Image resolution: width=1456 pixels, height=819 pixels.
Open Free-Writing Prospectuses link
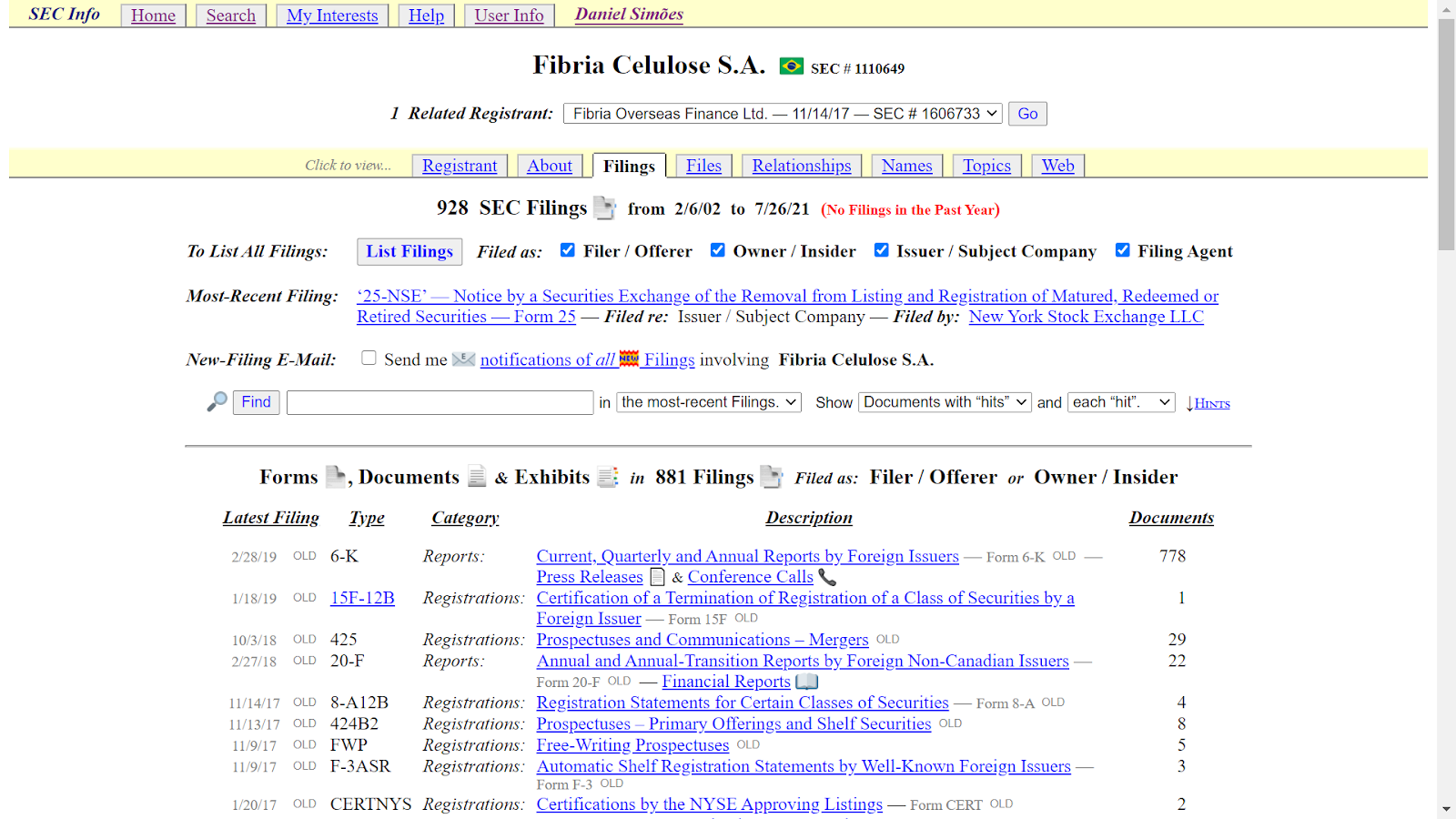[x=632, y=745]
